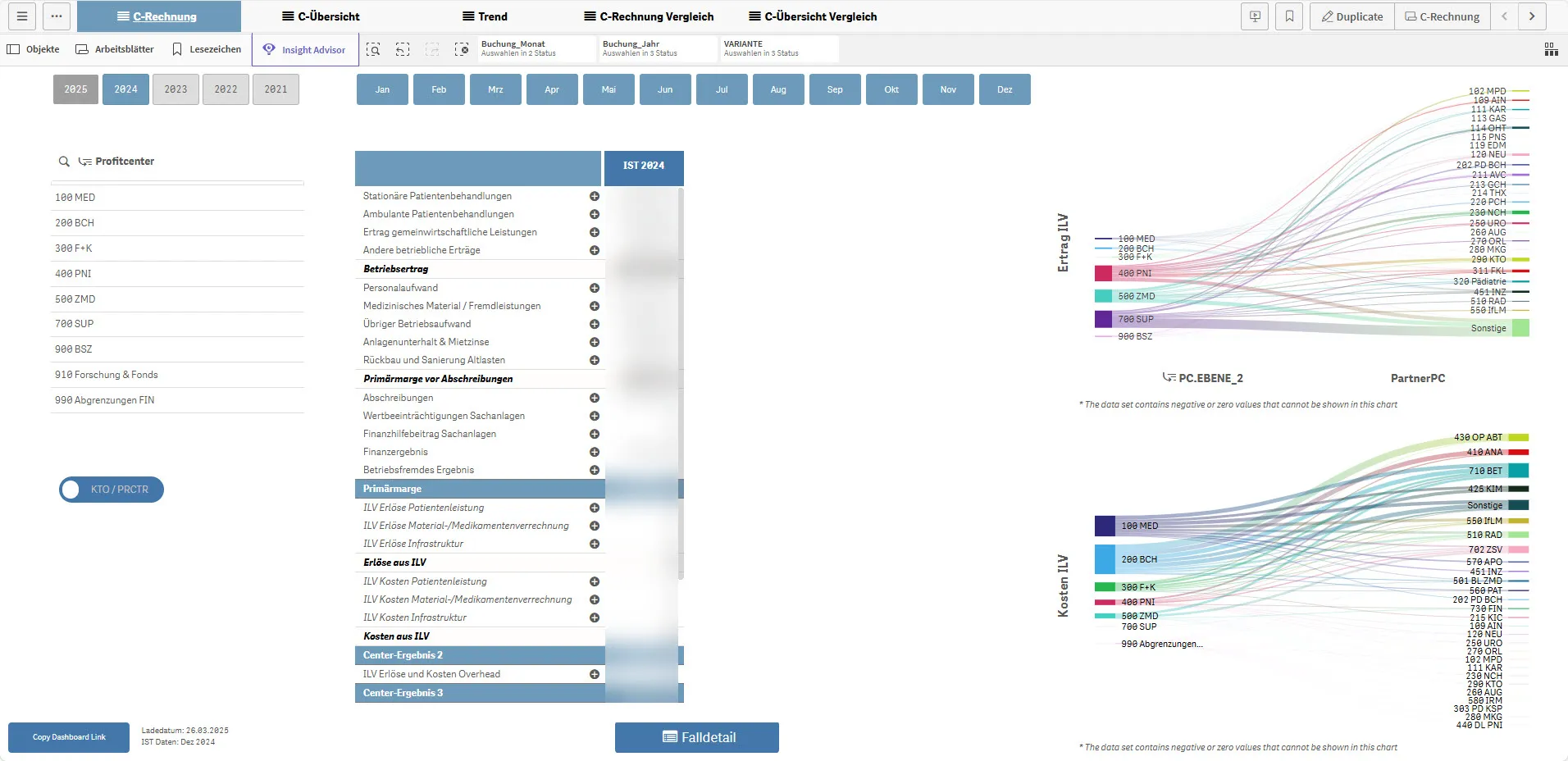Click the Profitcenter hierarchy drill icon
The height and width of the screenshot is (761, 1568).
(84, 162)
